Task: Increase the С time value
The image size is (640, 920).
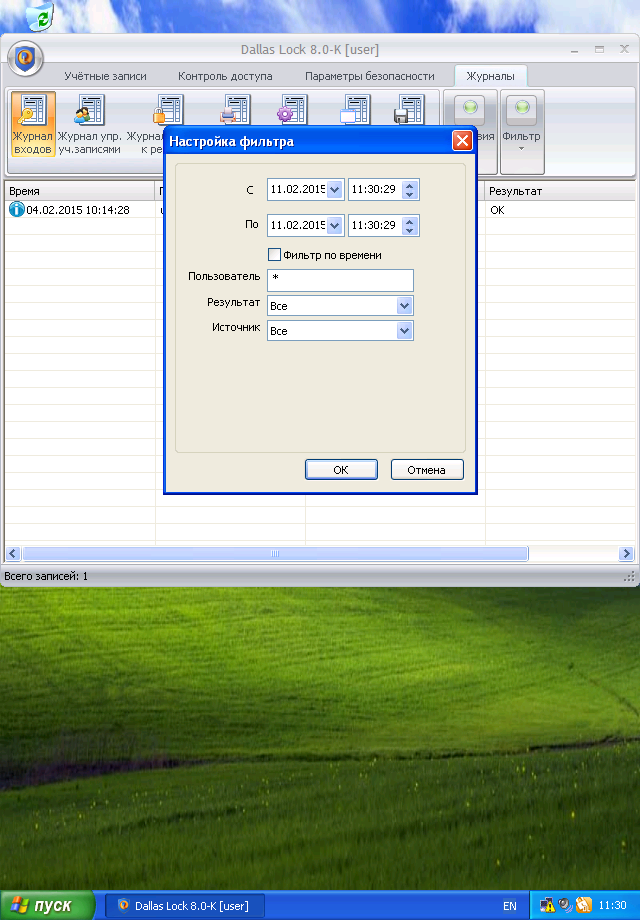Action: pyautogui.click(x=410, y=185)
